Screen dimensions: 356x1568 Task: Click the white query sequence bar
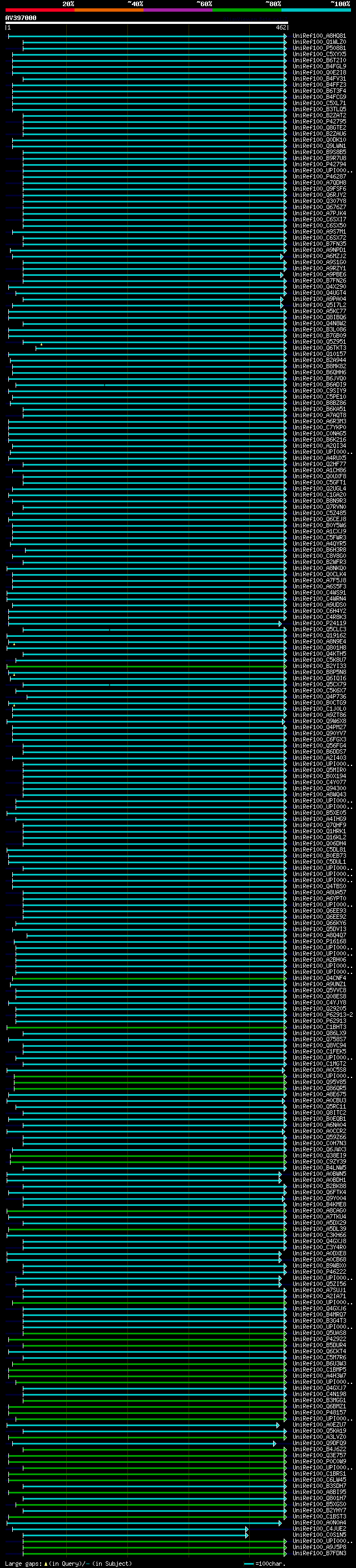(x=147, y=23)
